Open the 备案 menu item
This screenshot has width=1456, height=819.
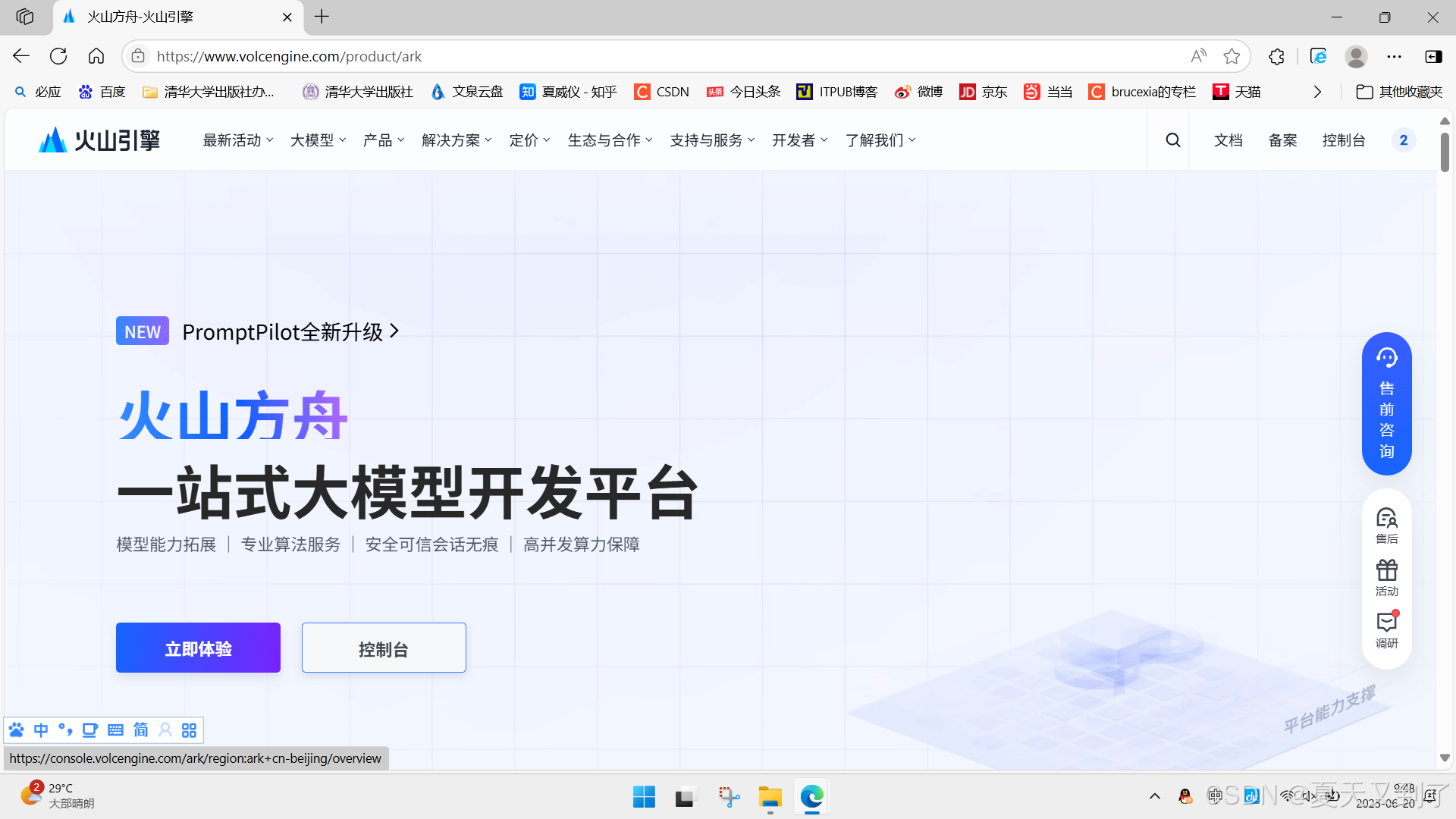[x=1282, y=140]
